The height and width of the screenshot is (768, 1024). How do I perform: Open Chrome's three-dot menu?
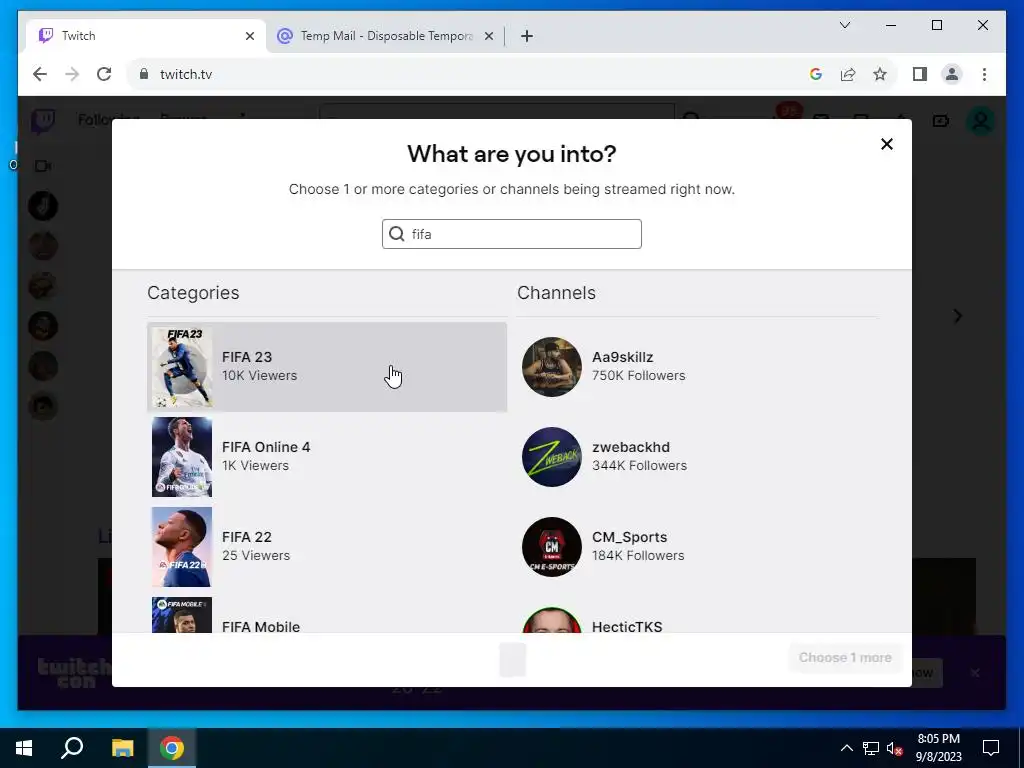point(984,74)
